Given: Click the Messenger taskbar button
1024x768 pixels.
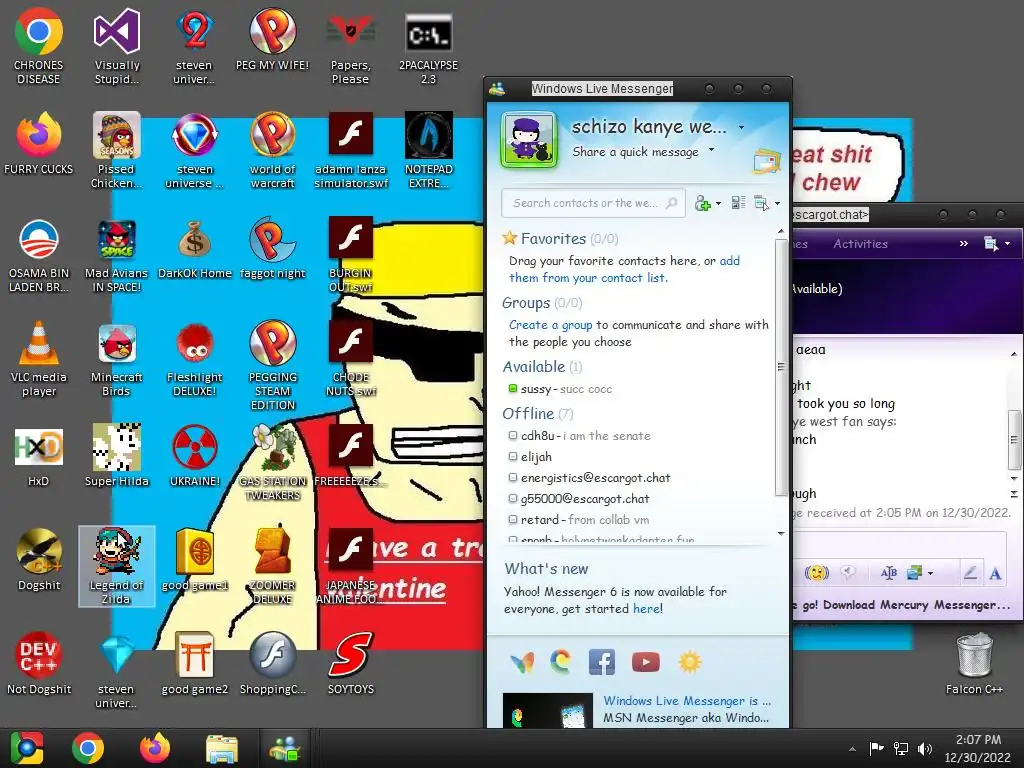Looking at the screenshot, I should (x=285, y=748).
